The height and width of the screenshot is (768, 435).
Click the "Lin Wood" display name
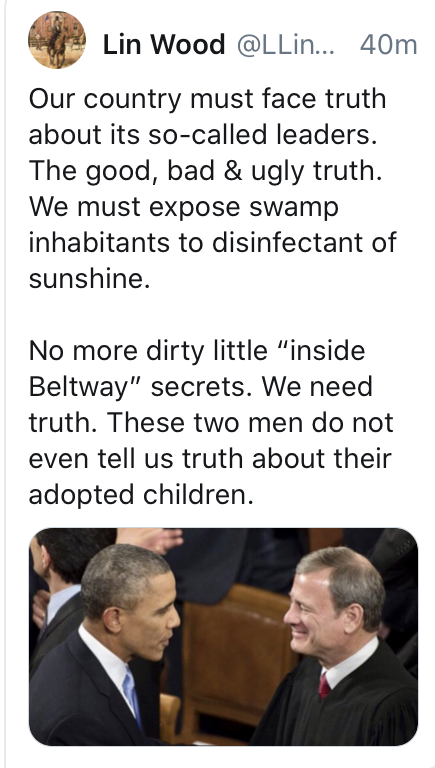coord(164,45)
